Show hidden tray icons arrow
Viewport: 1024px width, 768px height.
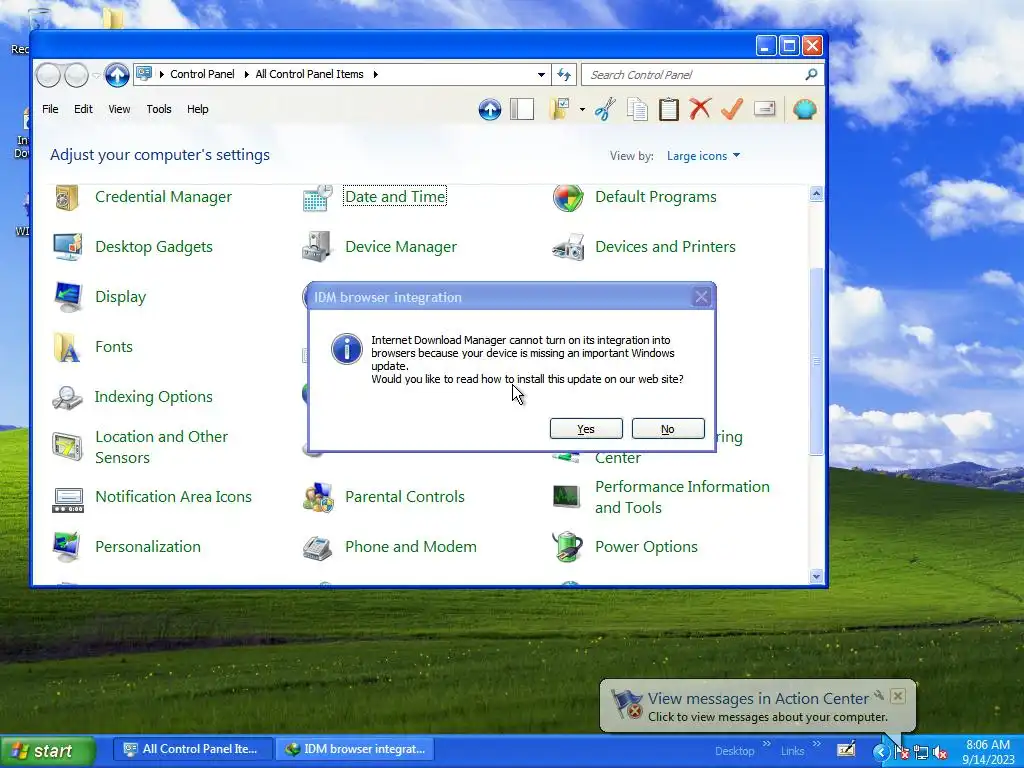pos(881,752)
